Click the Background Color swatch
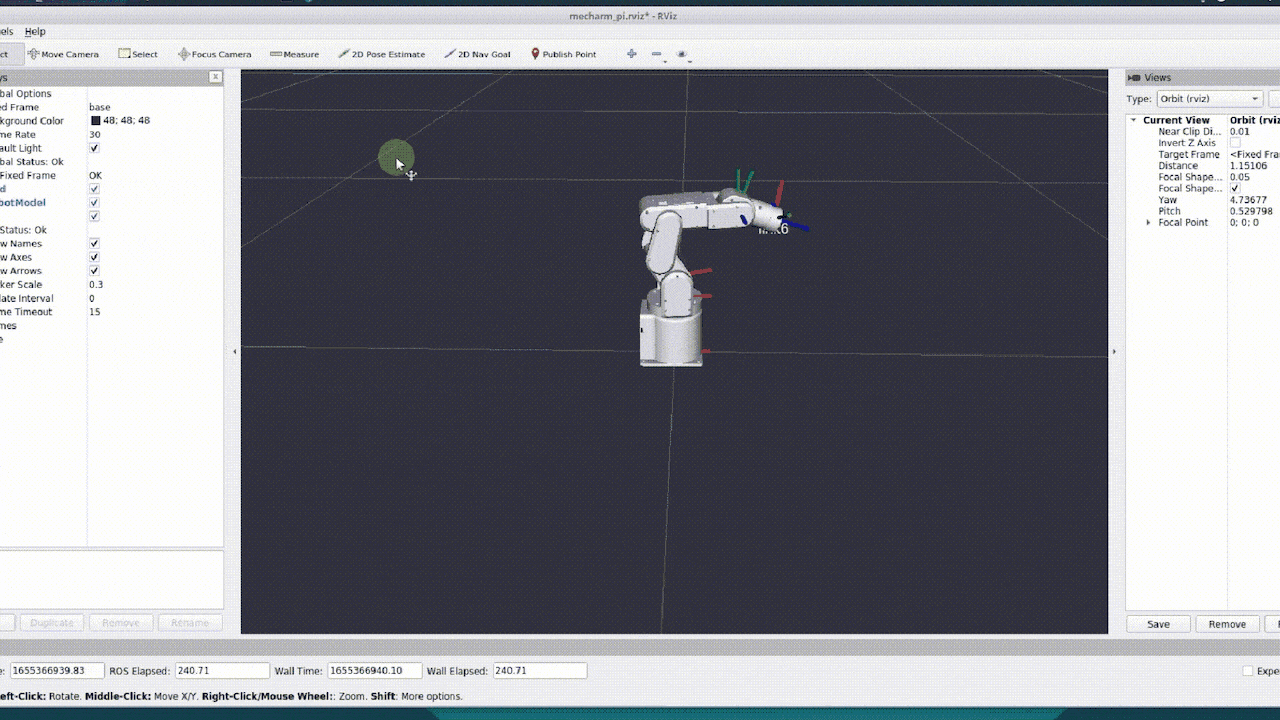Screen dimensions: 1280x720 click(x=96, y=121)
